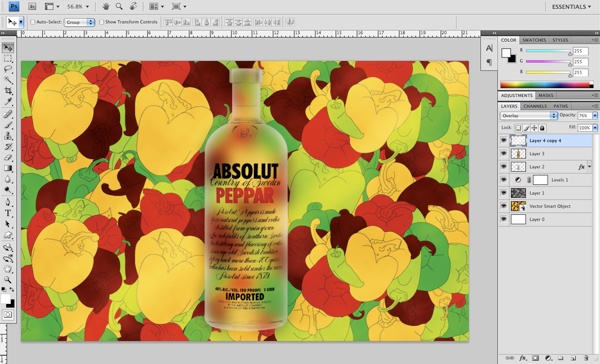Select the Adjustments tab
600x364 pixels.
click(x=517, y=95)
